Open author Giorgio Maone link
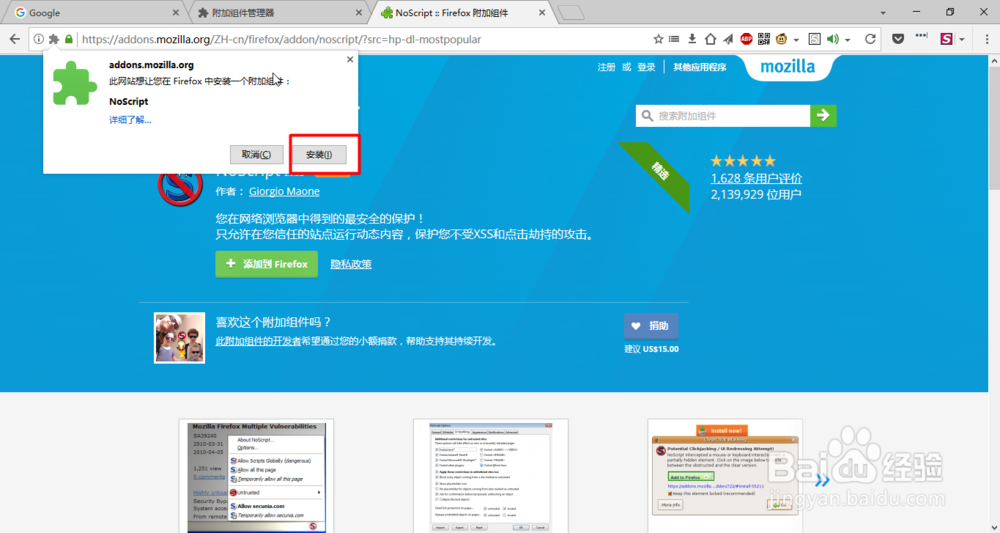 [284, 191]
